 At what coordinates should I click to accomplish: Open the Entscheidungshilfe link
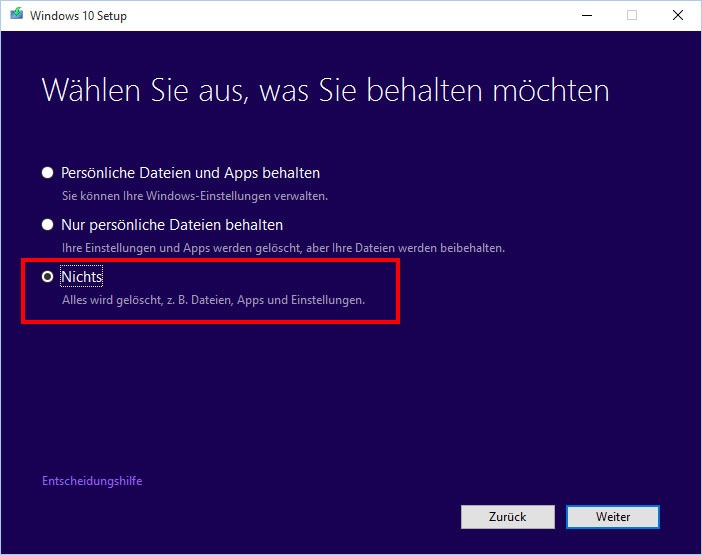click(92, 481)
